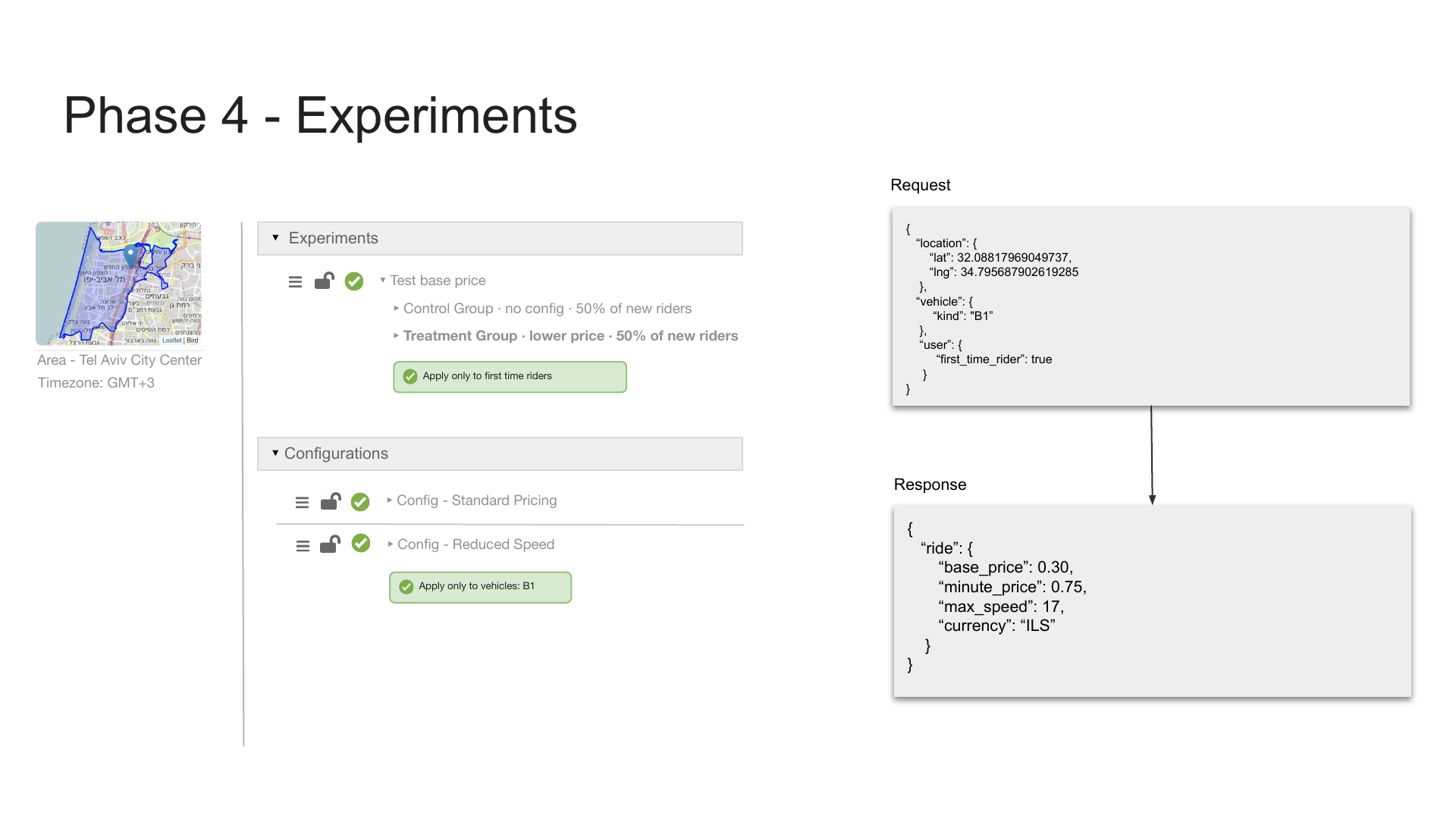Click the green check beside Test base price
The height and width of the screenshot is (819, 1456).
pos(354,281)
